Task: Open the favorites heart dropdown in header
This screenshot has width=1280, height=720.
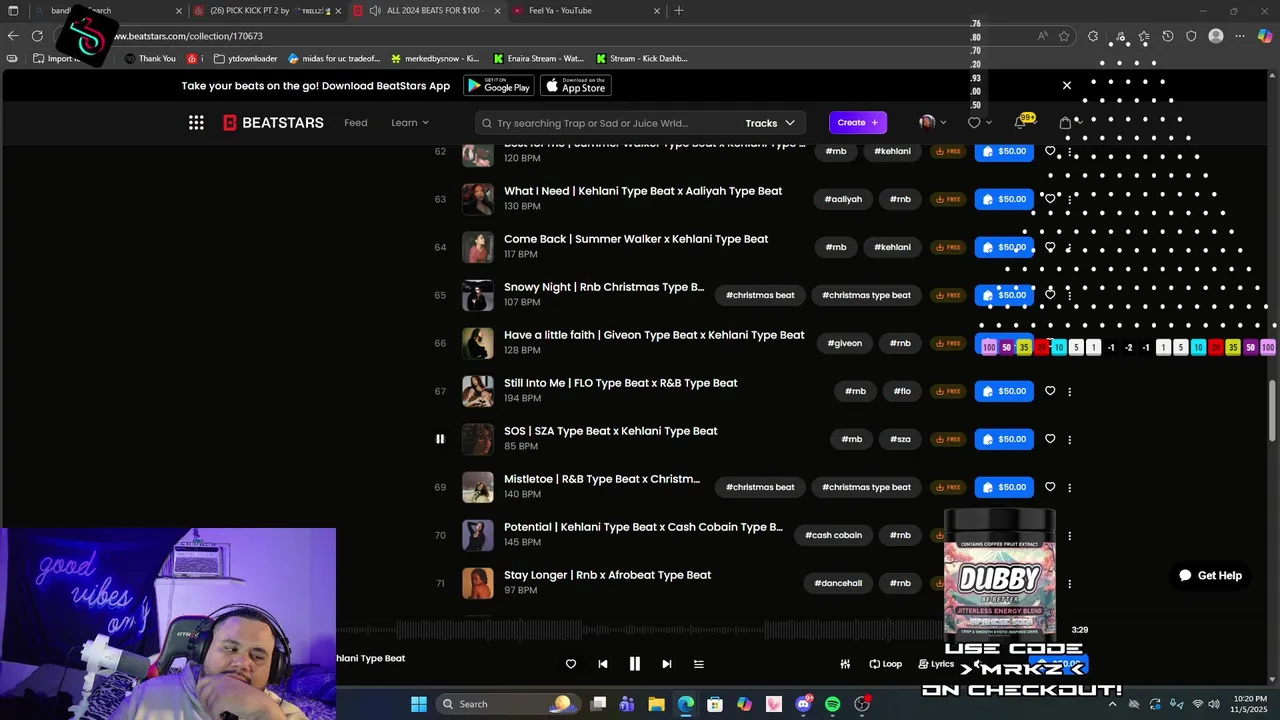Action: [979, 122]
